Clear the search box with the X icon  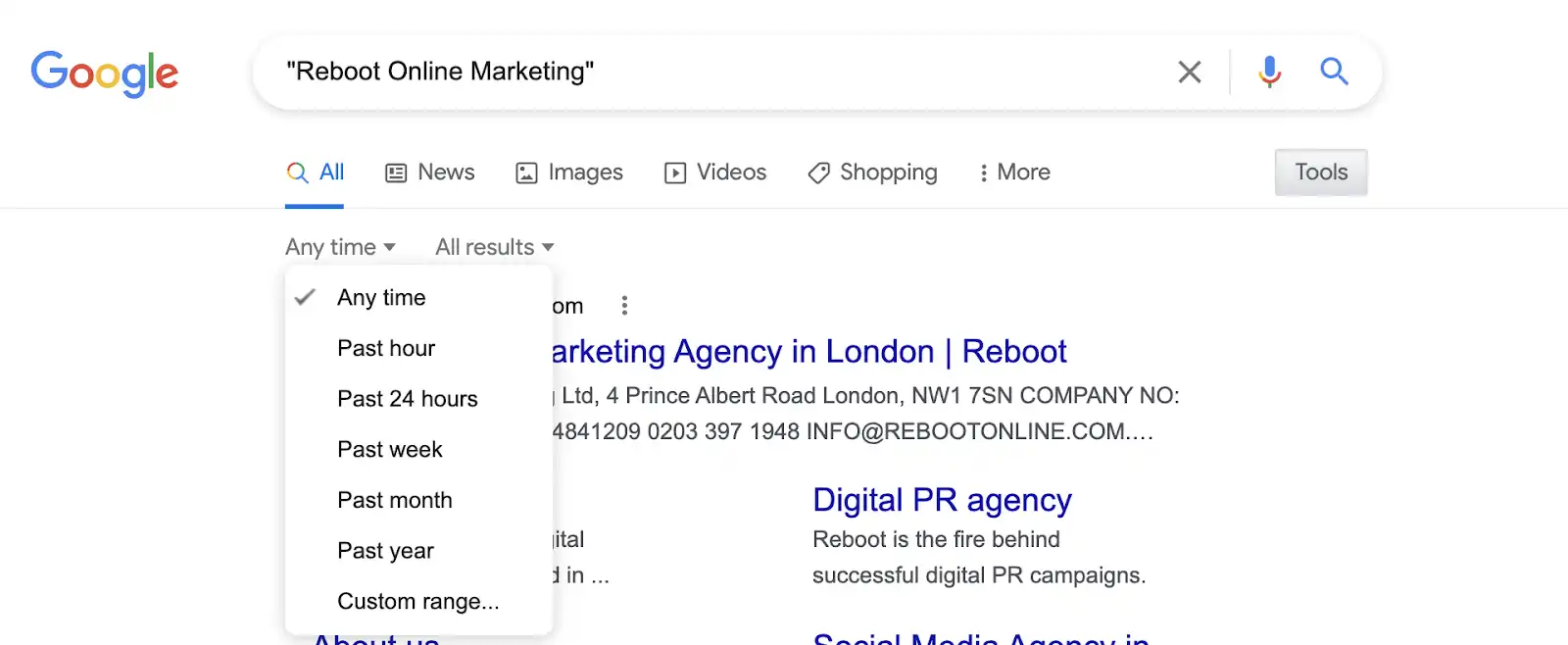point(1189,72)
